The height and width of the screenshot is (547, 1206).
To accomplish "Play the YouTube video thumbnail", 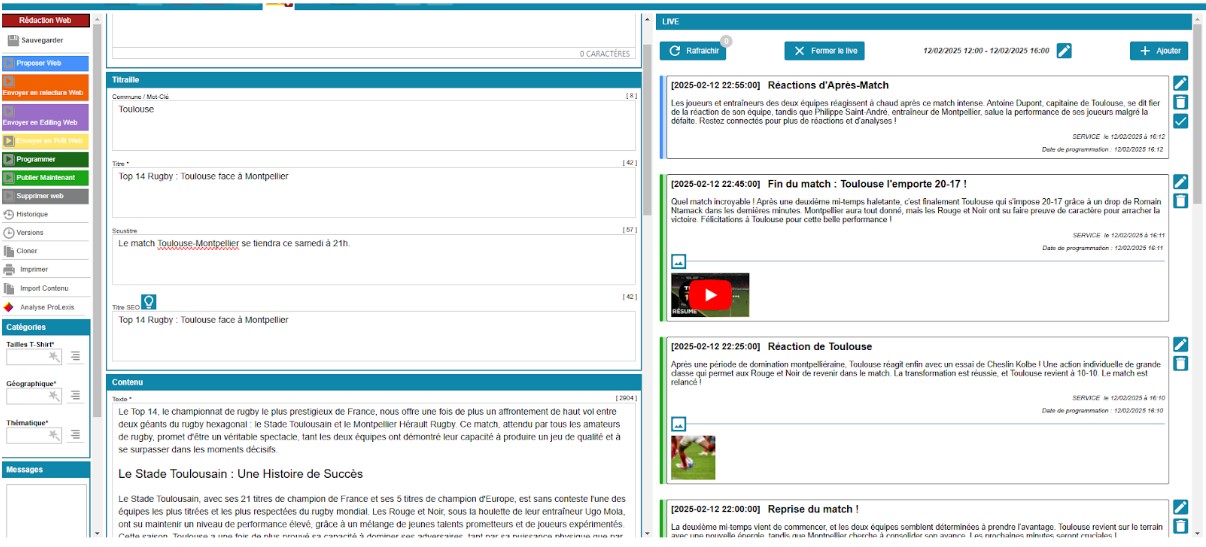I will pos(710,295).
